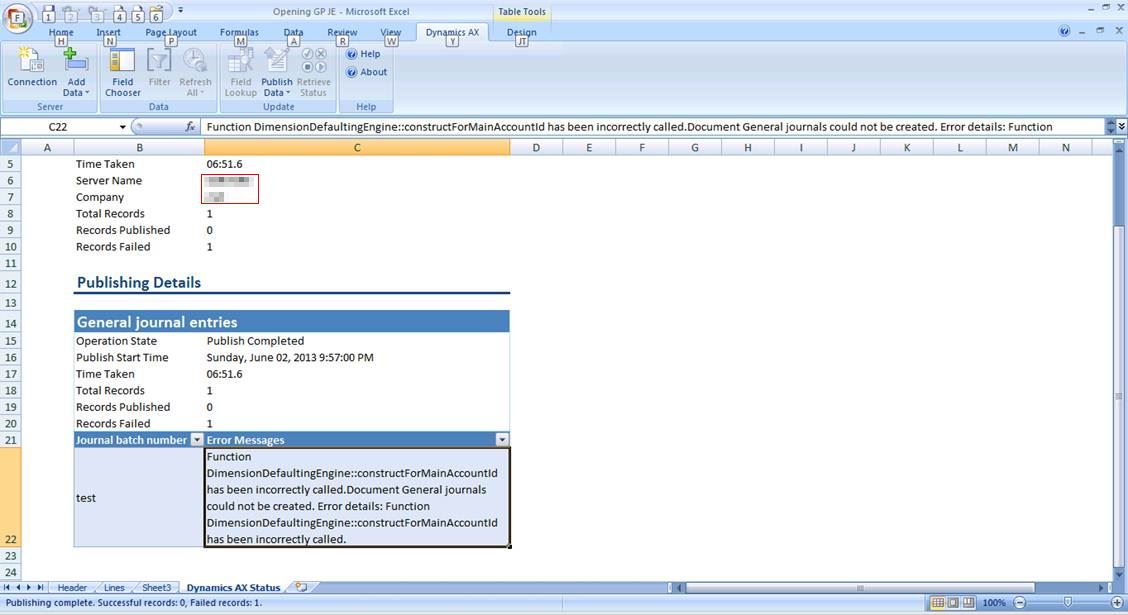
Task: Open the Name Box dropdown arrow
Action: click(x=122, y=127)
